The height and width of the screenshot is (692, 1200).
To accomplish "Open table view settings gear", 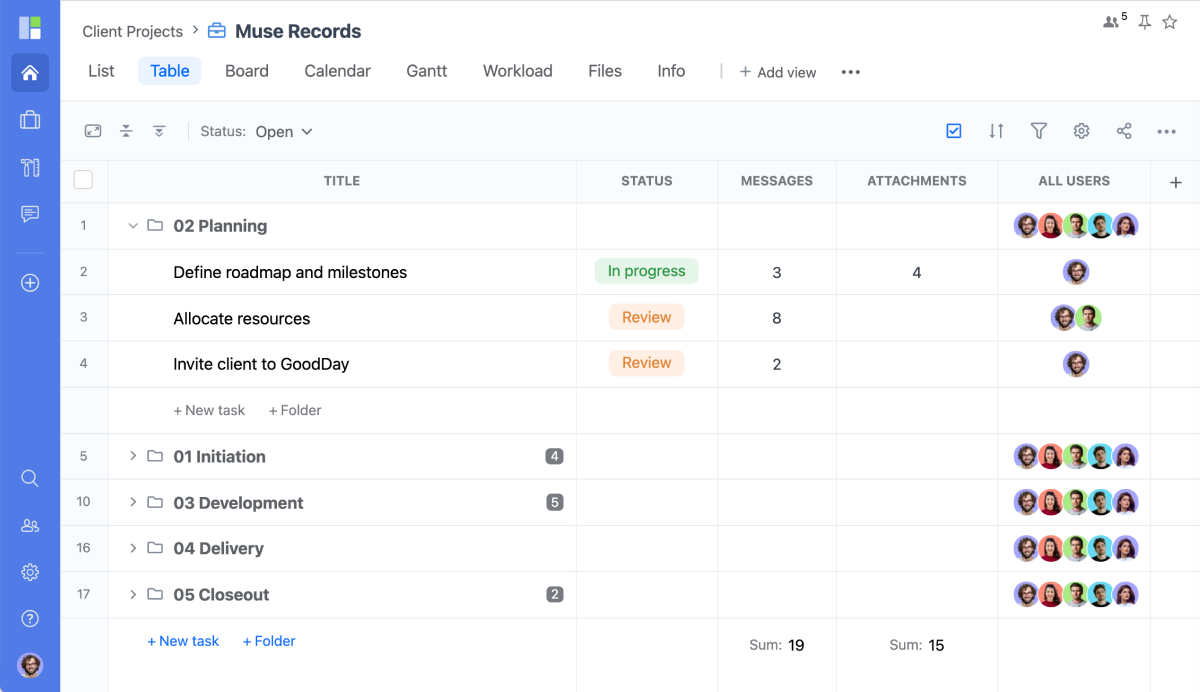I will click(1081, 131).
